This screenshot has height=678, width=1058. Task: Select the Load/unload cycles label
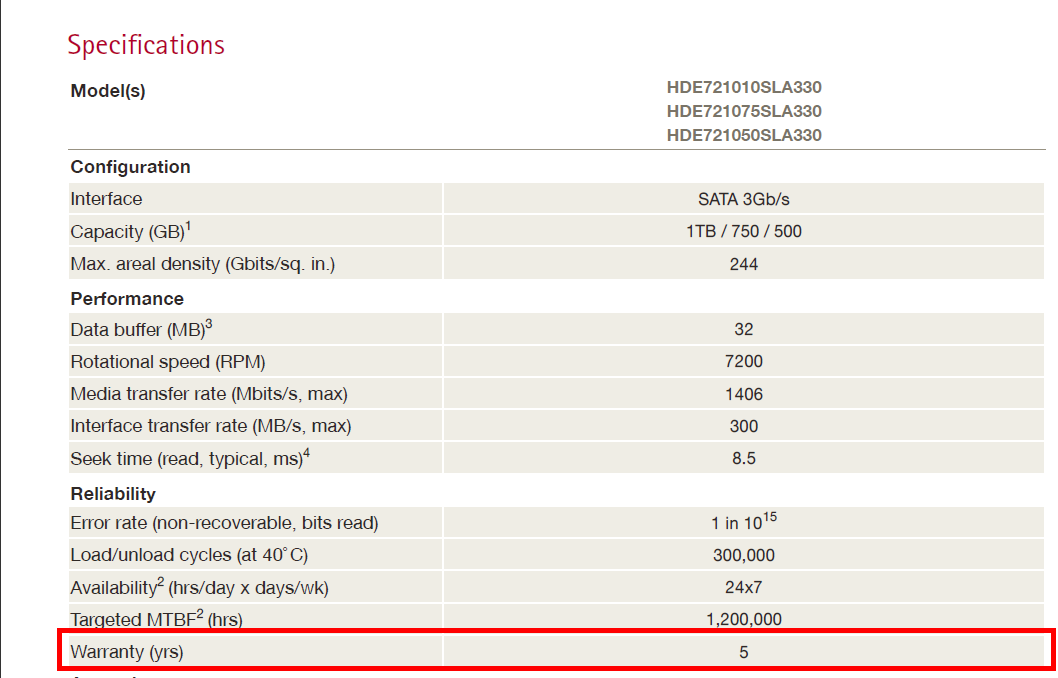coord(190,555)
